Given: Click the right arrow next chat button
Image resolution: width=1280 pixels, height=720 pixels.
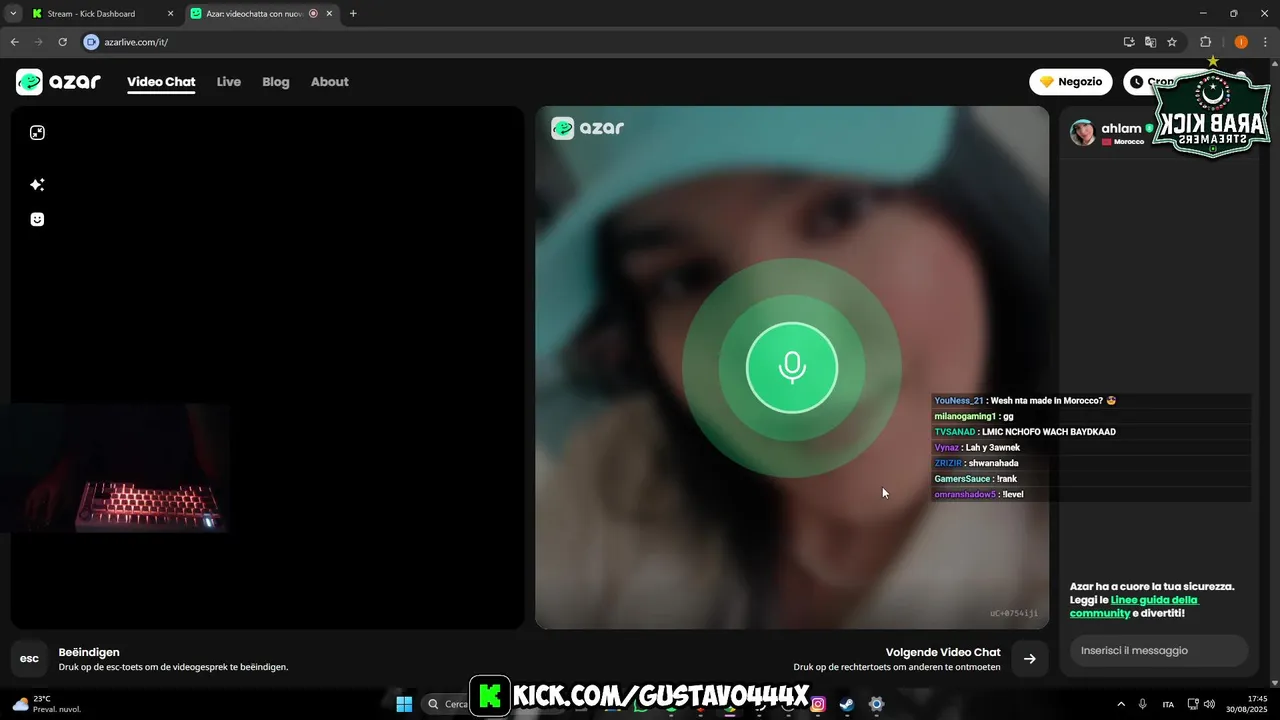Looking at the screenshot, I should point(1030,659).
